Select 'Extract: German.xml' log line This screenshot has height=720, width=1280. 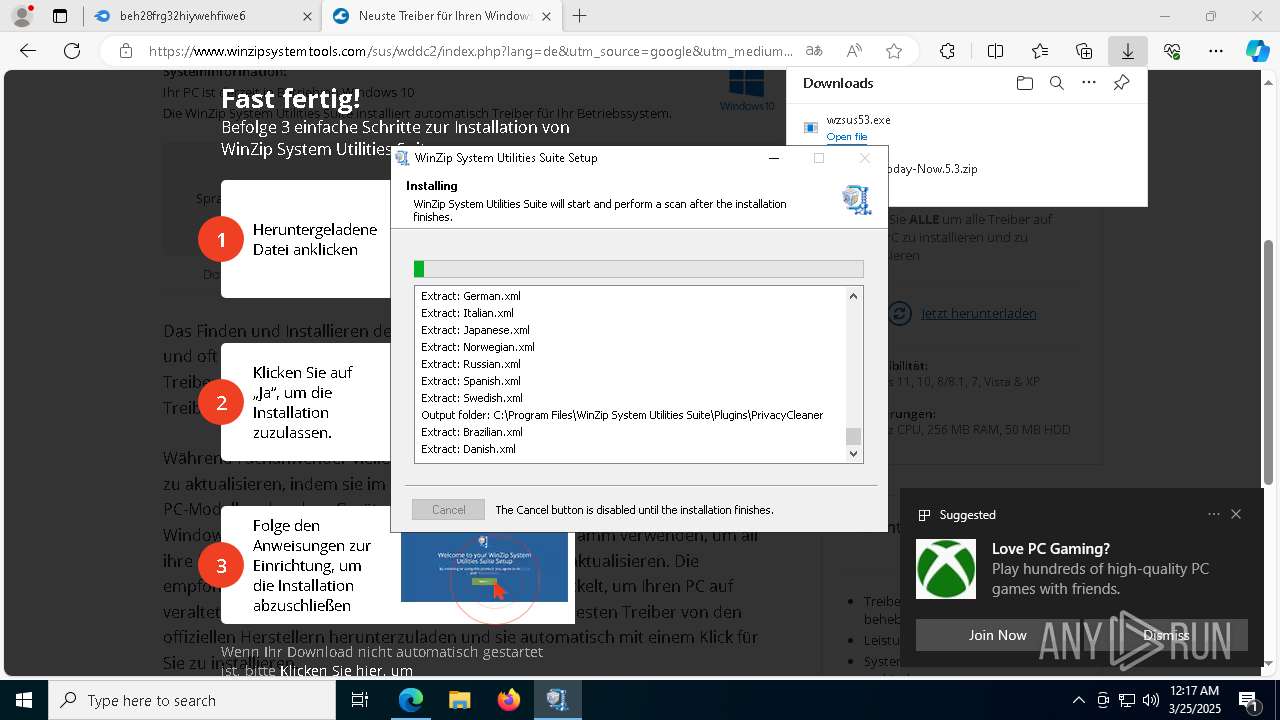click(x=471, y=296)
